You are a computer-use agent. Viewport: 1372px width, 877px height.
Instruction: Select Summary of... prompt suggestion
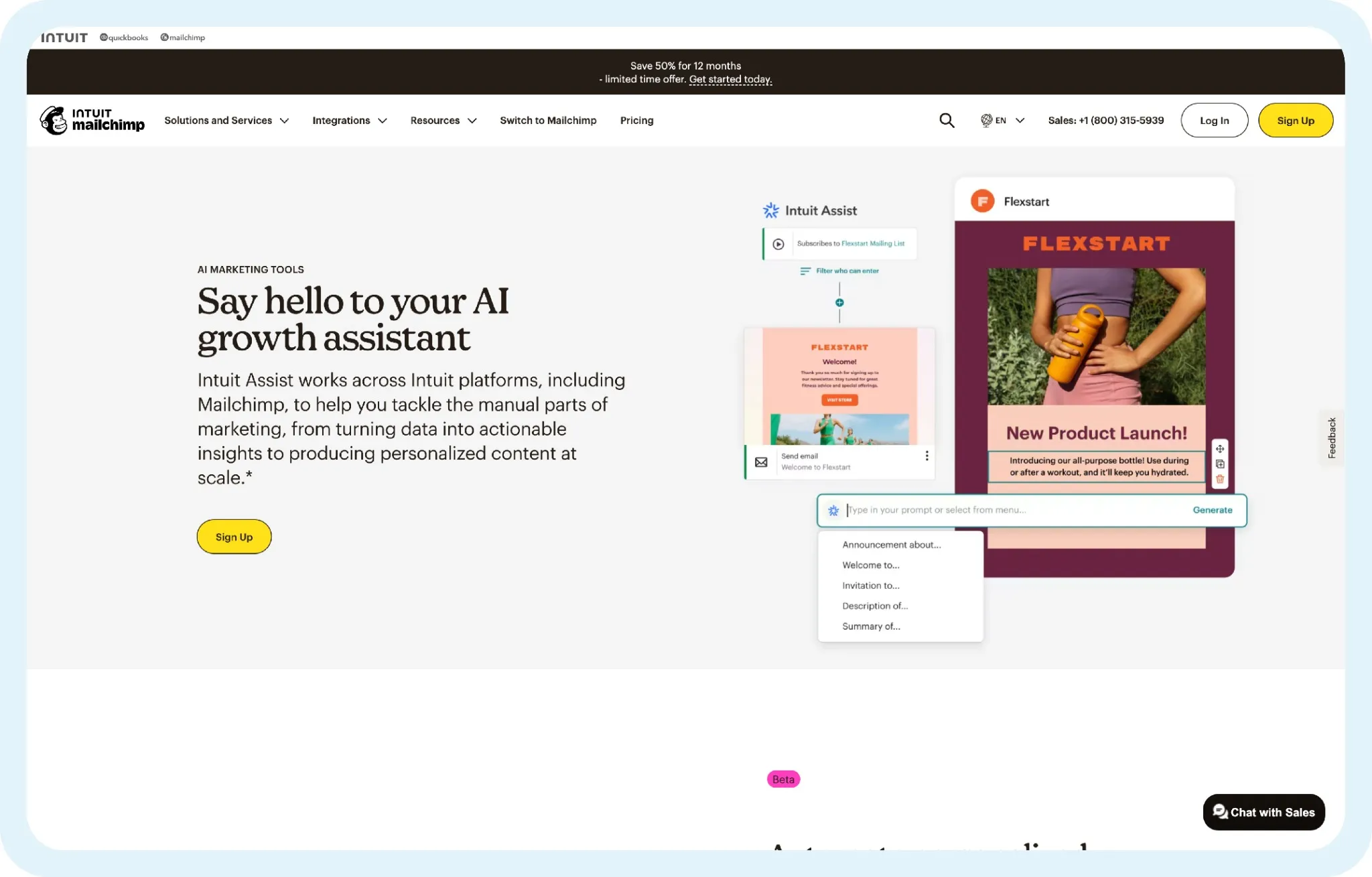click(871, 626)
